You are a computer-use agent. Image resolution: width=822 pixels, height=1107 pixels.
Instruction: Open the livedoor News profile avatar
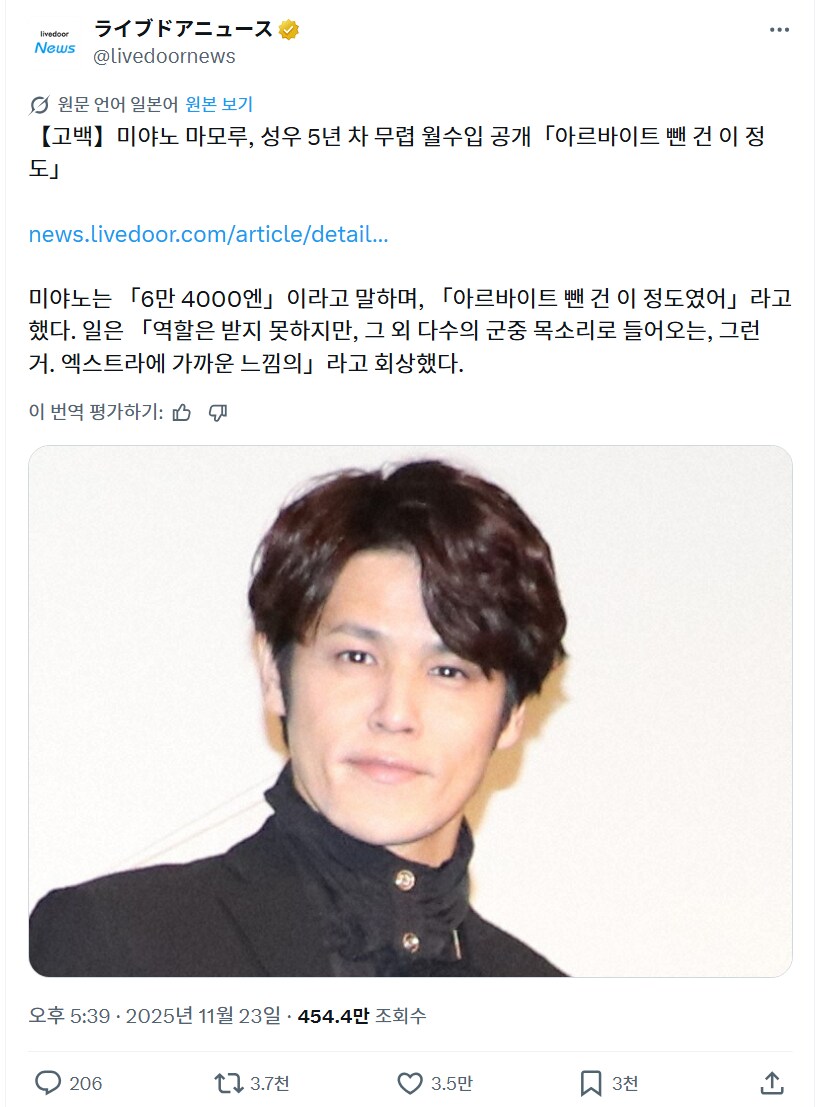pos(55,42)
